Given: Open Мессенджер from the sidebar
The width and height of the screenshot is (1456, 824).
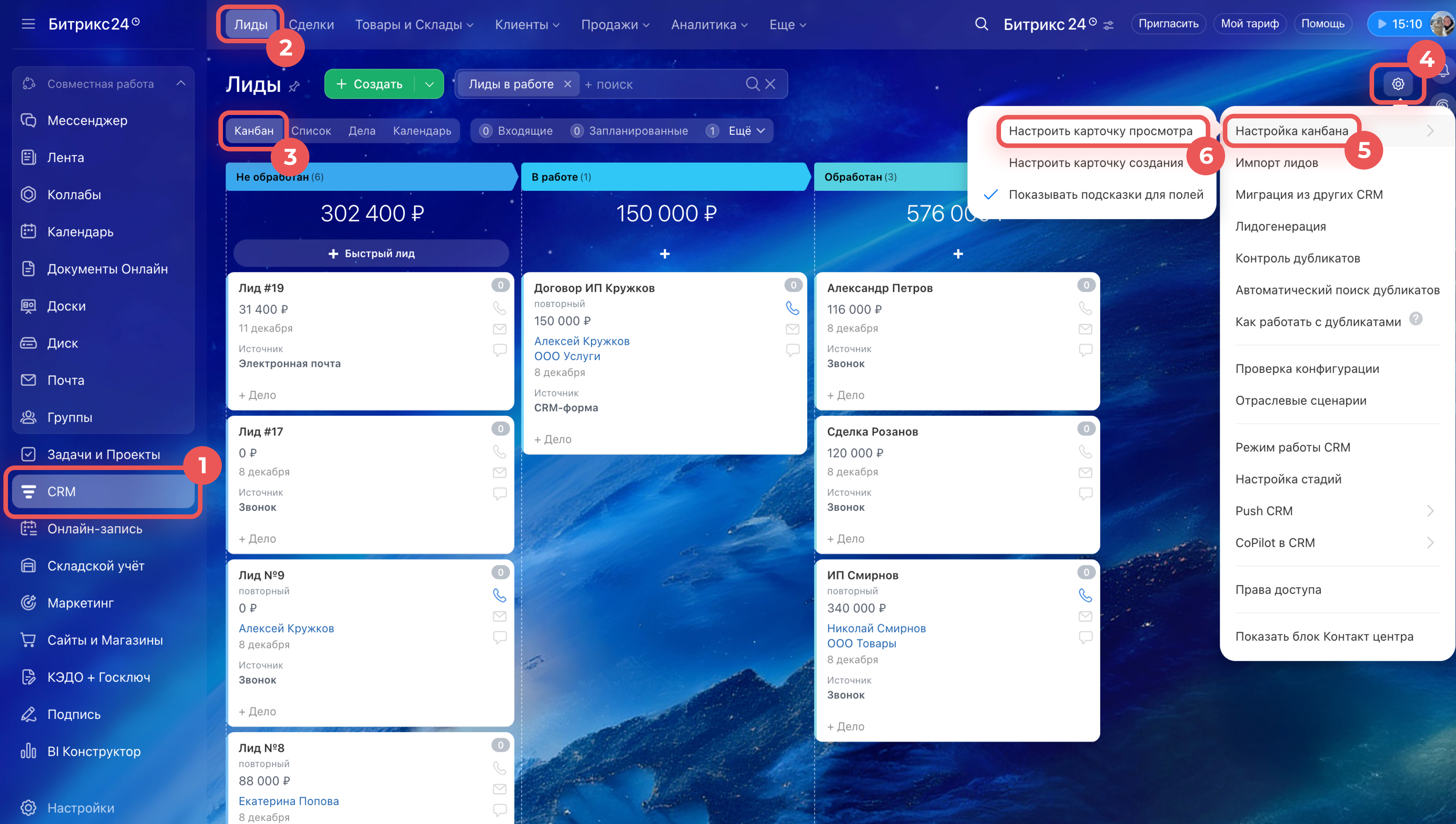Looking at the screenshot, I should point(87,121).
